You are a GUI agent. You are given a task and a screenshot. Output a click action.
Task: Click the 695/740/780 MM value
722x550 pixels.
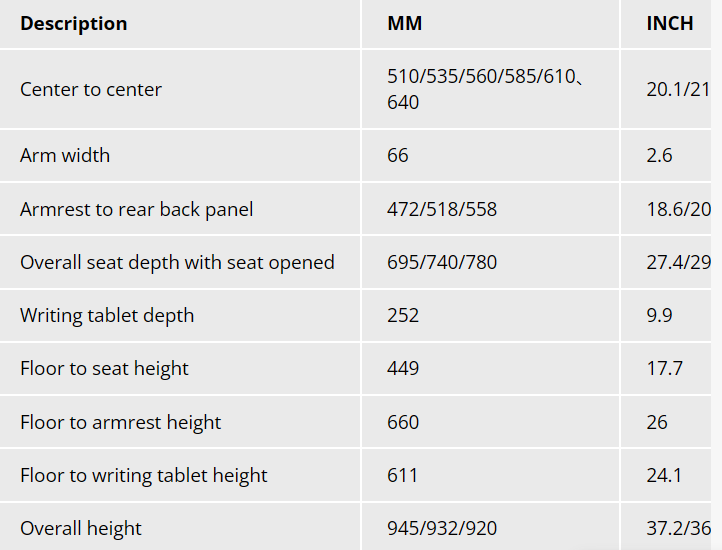(x=441, y=262)
